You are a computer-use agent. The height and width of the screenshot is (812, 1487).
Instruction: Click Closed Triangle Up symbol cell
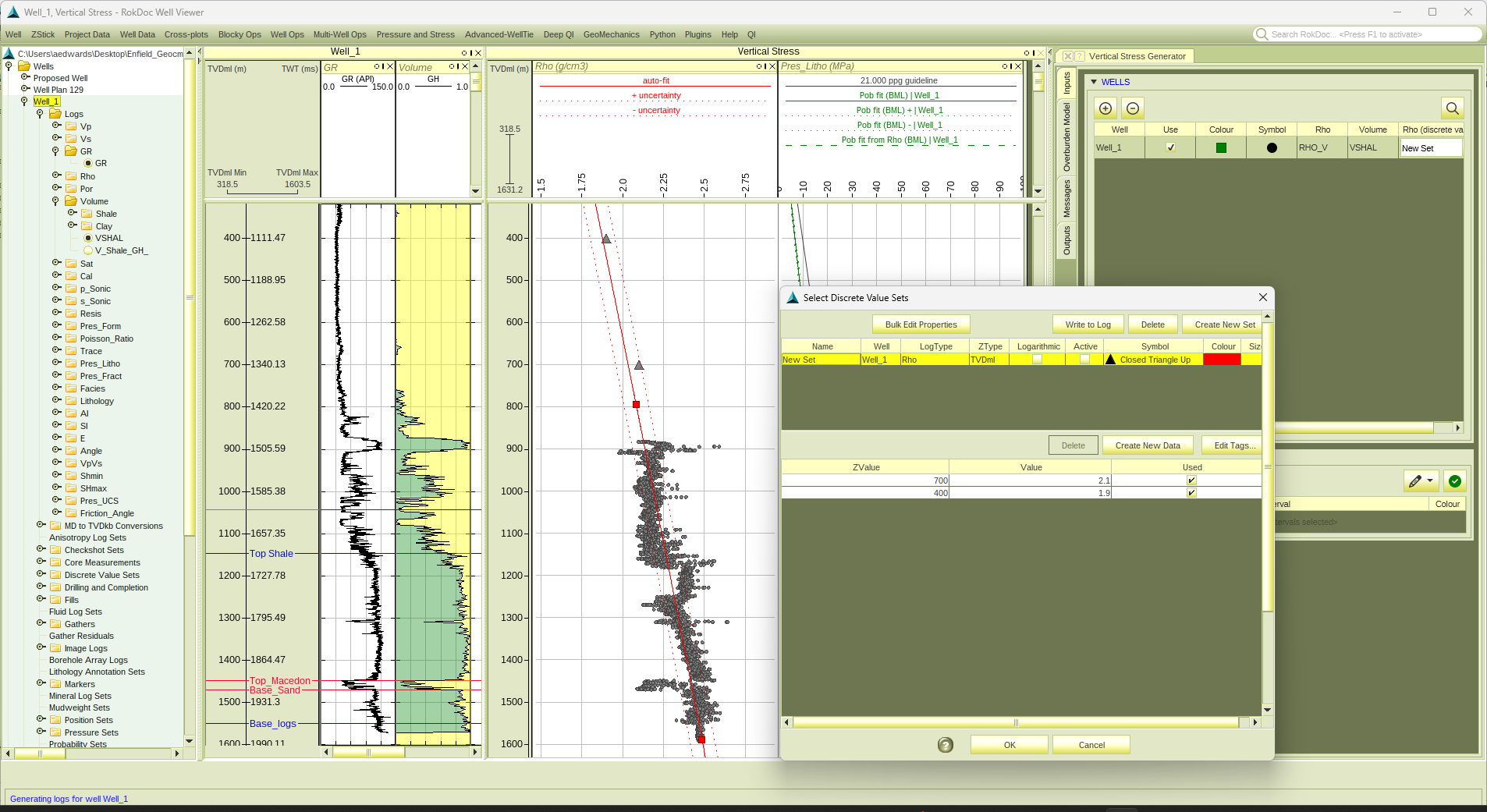pos(1154,360)
